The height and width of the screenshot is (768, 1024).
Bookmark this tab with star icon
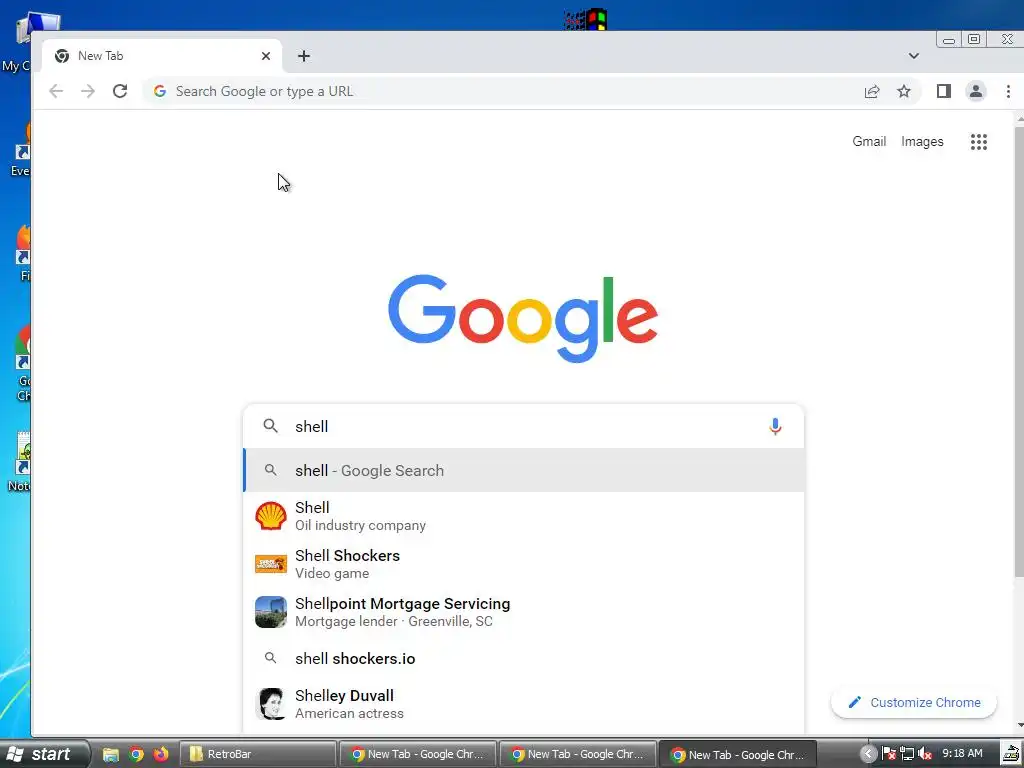(x=904, y=91)
